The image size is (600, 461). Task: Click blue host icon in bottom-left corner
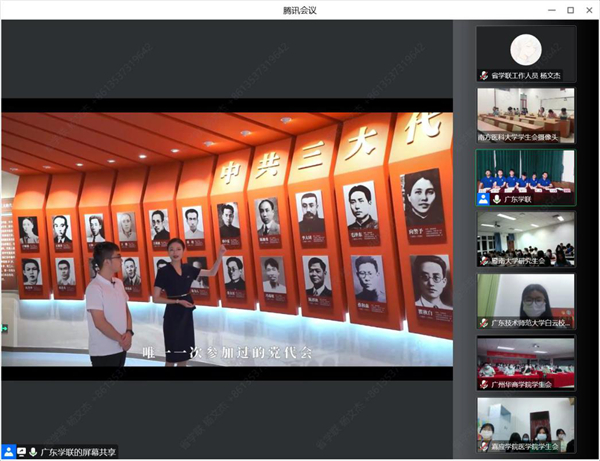(x=8, y=452)
